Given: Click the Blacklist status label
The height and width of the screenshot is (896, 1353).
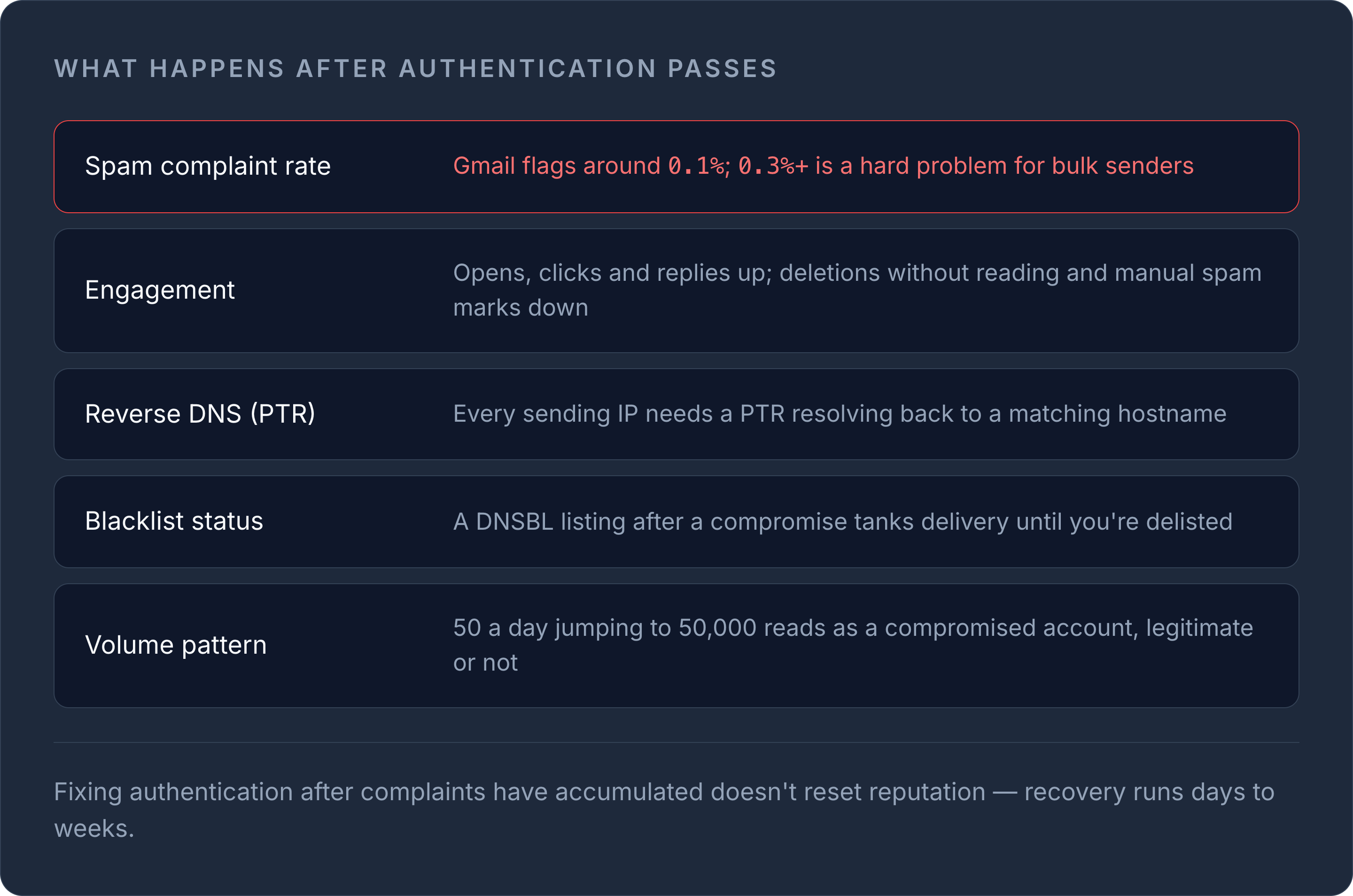Looking at the screenshot, I should tap(174, 522).
